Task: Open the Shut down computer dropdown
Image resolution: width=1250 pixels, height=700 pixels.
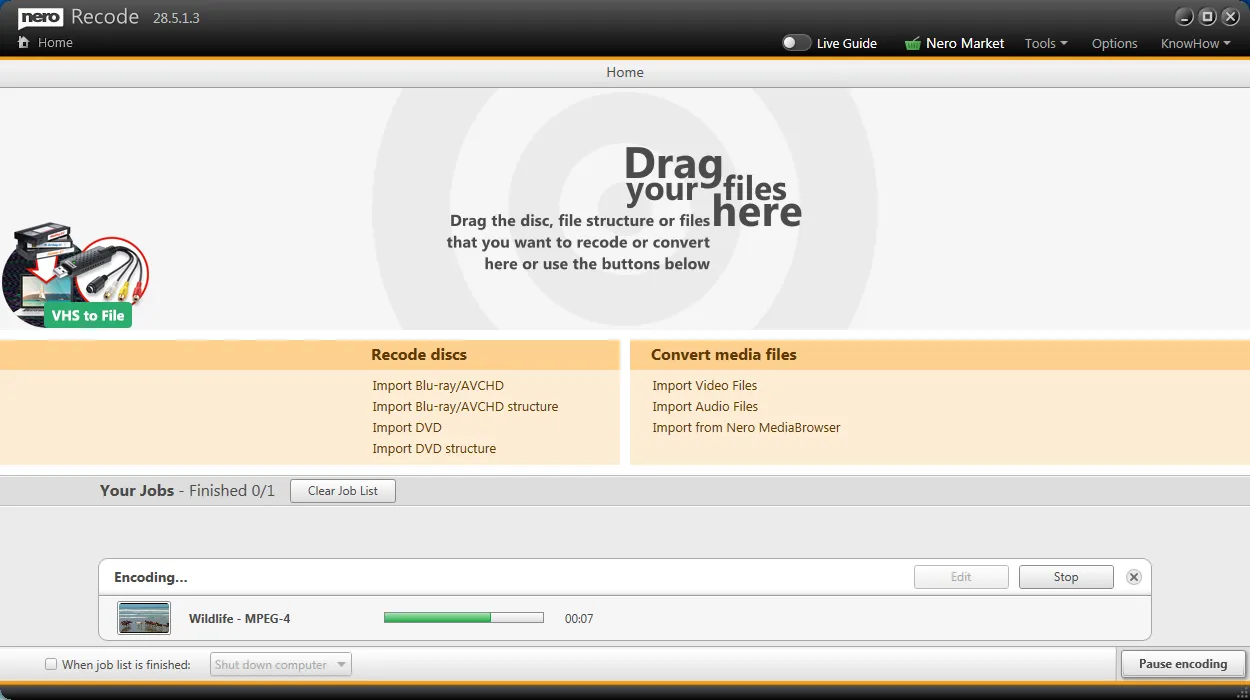Action: pyautogui.click(x=280, y=664)
